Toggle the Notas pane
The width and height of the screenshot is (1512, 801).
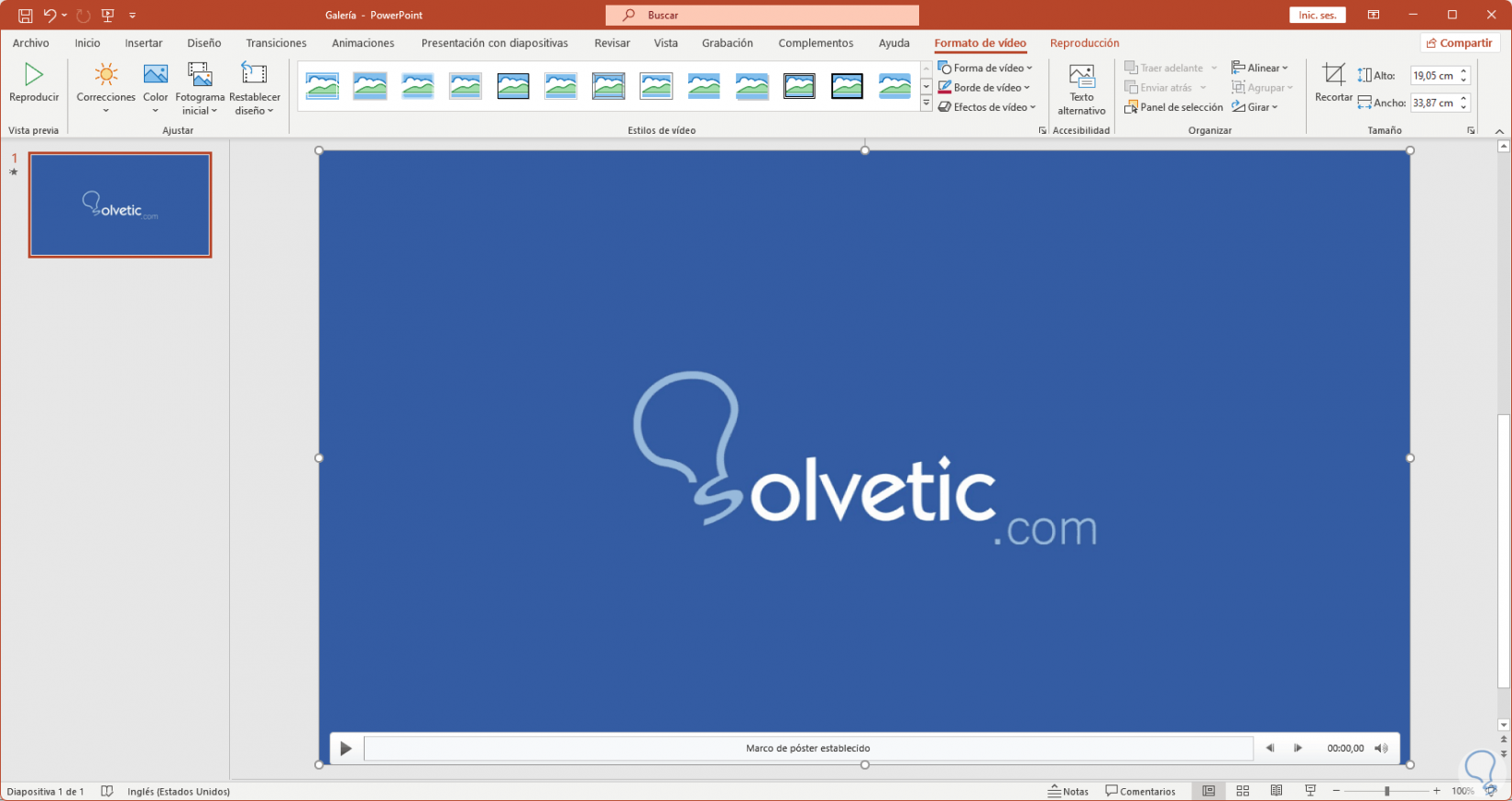coord(1068,791)
